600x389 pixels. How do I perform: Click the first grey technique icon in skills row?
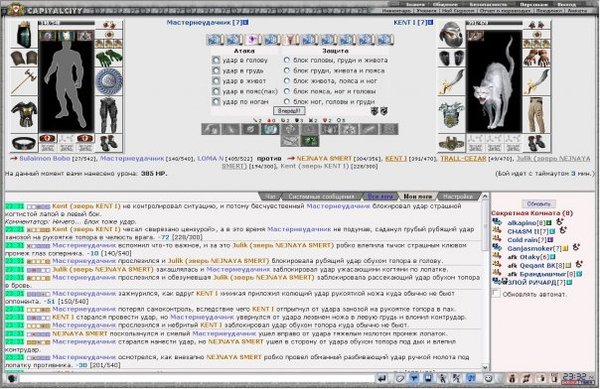coord(211,129)
